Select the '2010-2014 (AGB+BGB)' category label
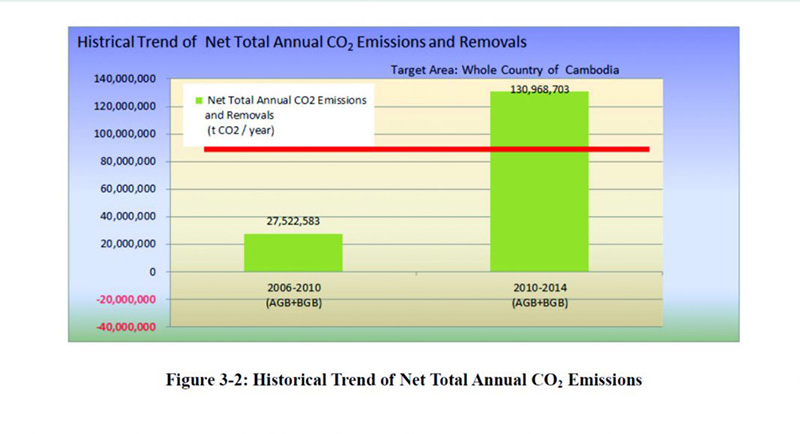This screenshot has width=800, height=434. click(538, 293)
